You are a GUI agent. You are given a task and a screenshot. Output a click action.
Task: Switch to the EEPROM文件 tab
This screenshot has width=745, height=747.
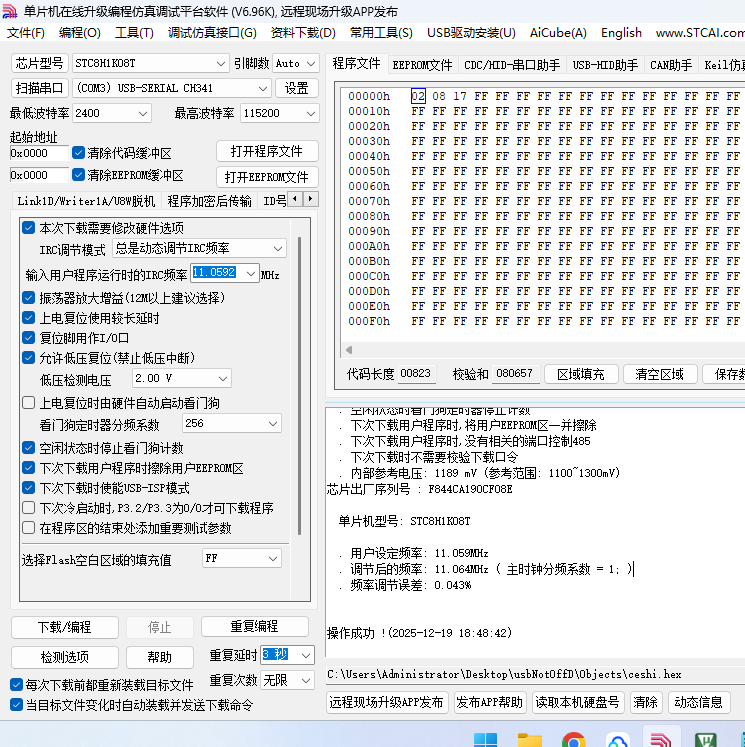pos(422,65)
